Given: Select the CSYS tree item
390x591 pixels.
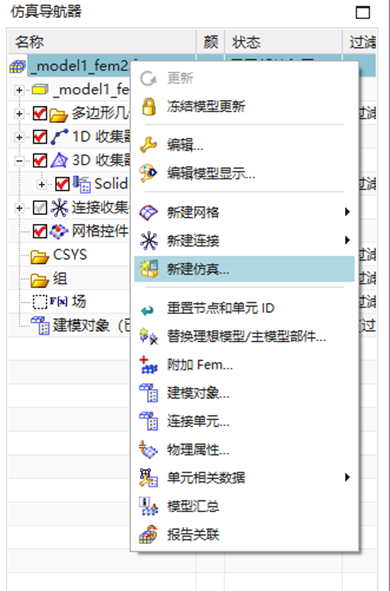Looking at the screenshot, I should click(x=70, y=255).
